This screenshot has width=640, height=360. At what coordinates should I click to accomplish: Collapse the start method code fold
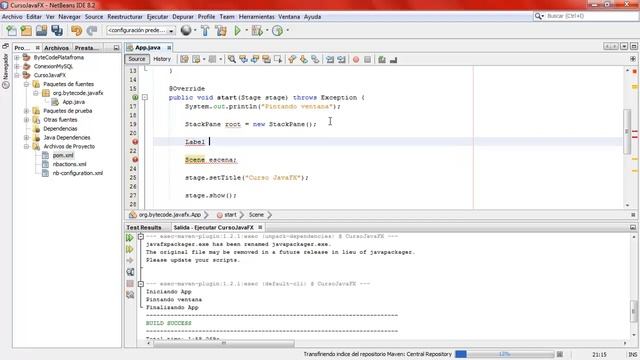coord(145,98)
